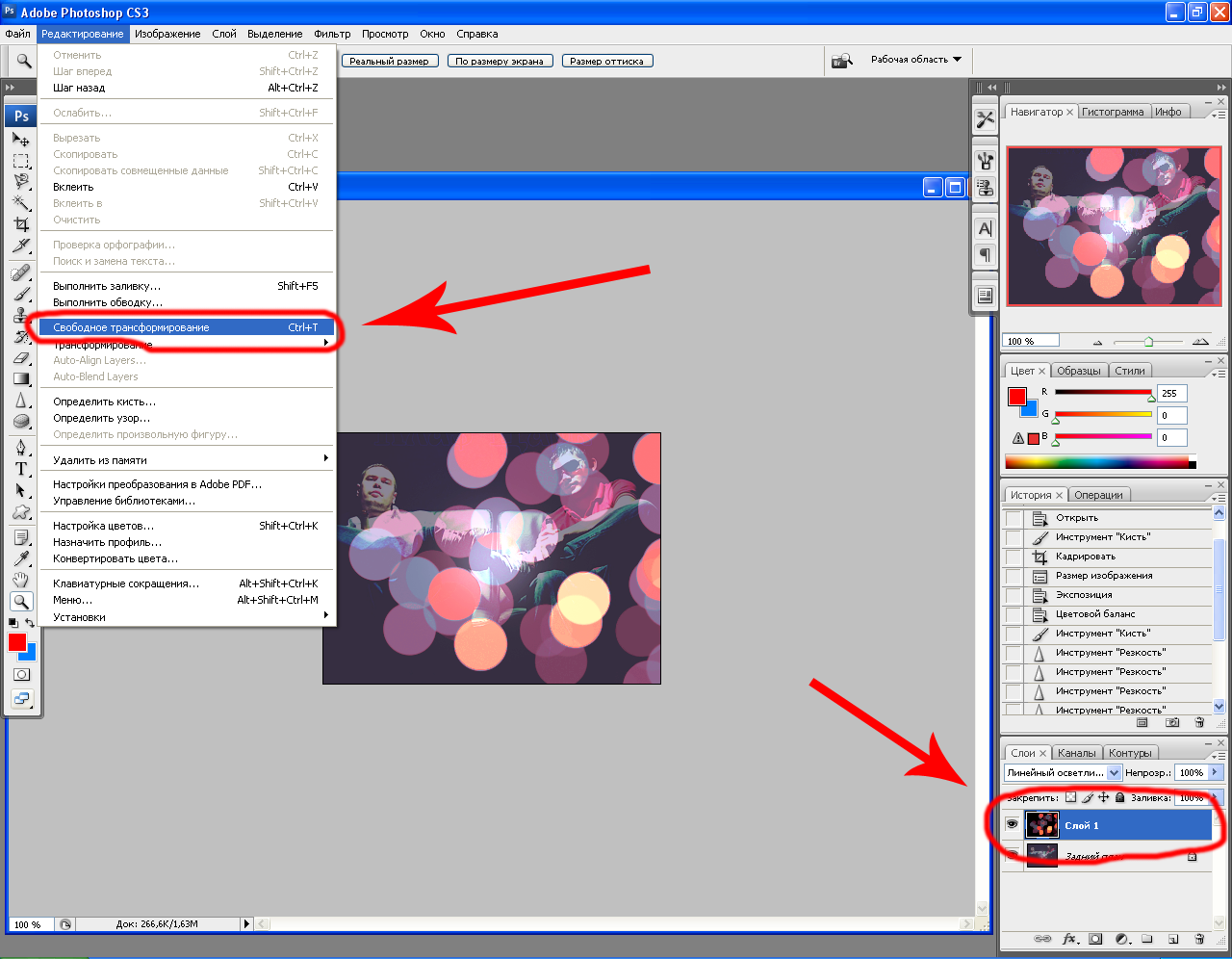Viewport: 1232px width, 959px height.
Task: Hide Слой 1 using its eye icon
Action: point(1012,825)
